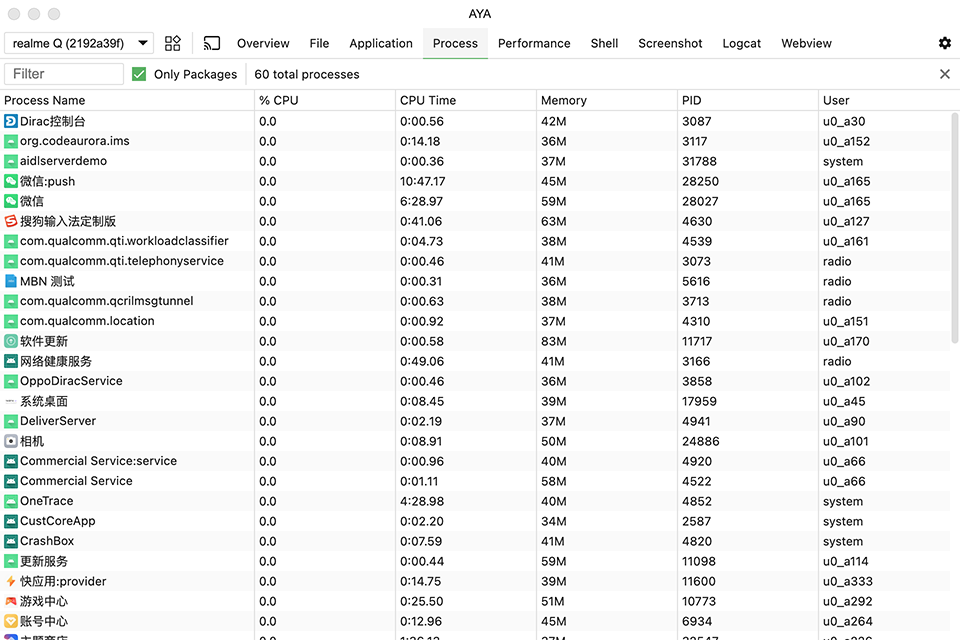
Task: Click the 游戏中心 game icon
Action: [x=10, y=601]
